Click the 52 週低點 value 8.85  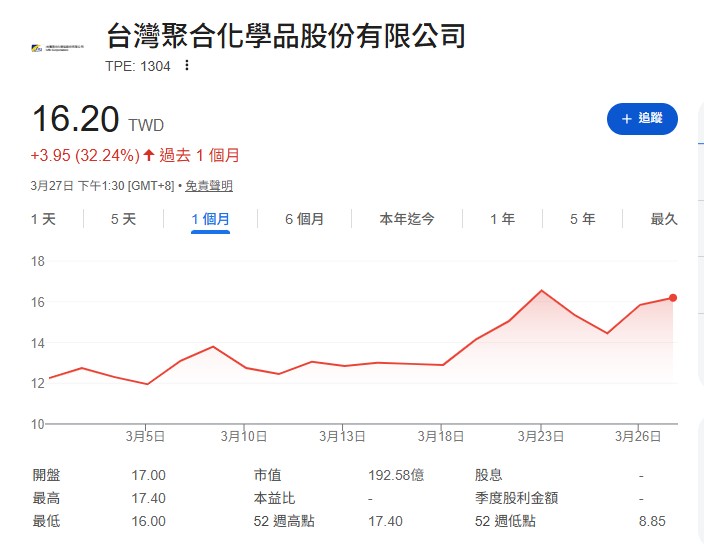tap(652, 521)
